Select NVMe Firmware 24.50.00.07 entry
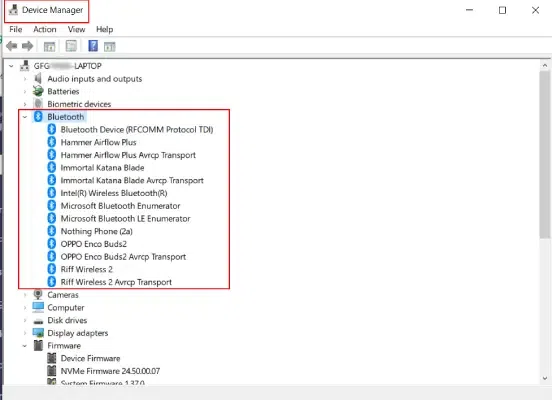This screenshot has height=400, width=552. 110,371
